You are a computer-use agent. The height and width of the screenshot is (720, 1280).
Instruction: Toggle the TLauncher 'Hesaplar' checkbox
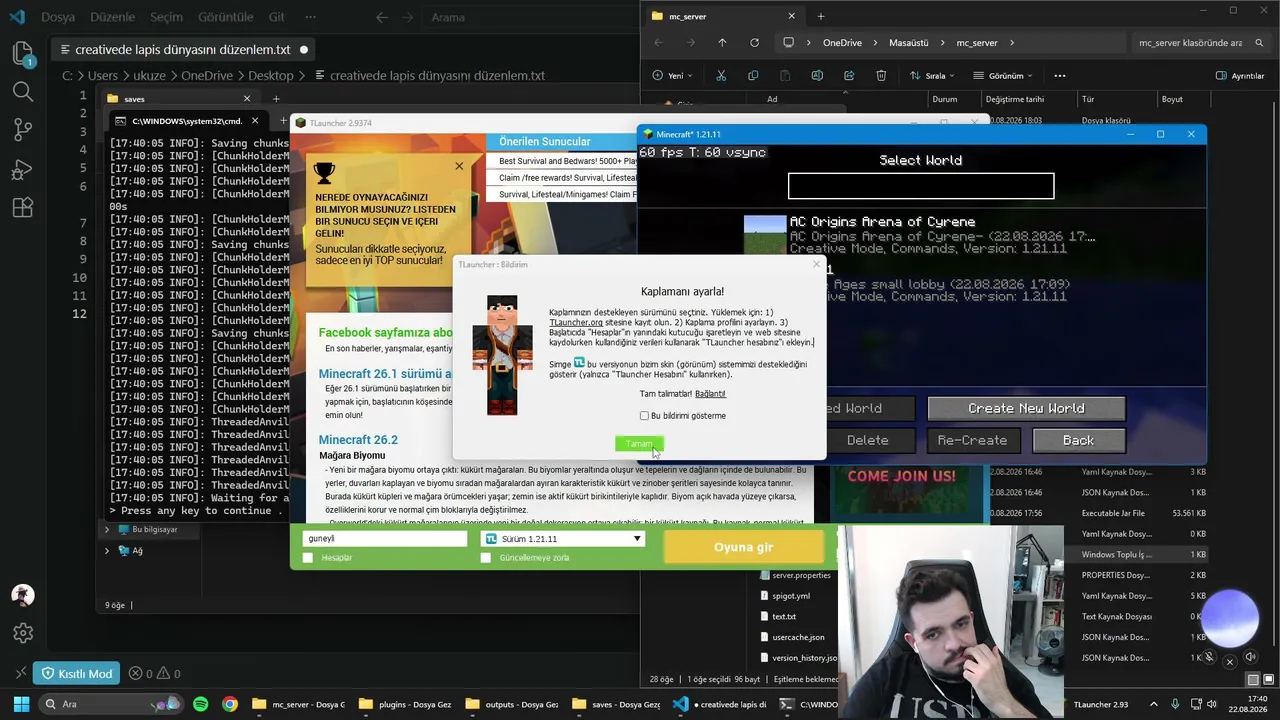point(308,558)
